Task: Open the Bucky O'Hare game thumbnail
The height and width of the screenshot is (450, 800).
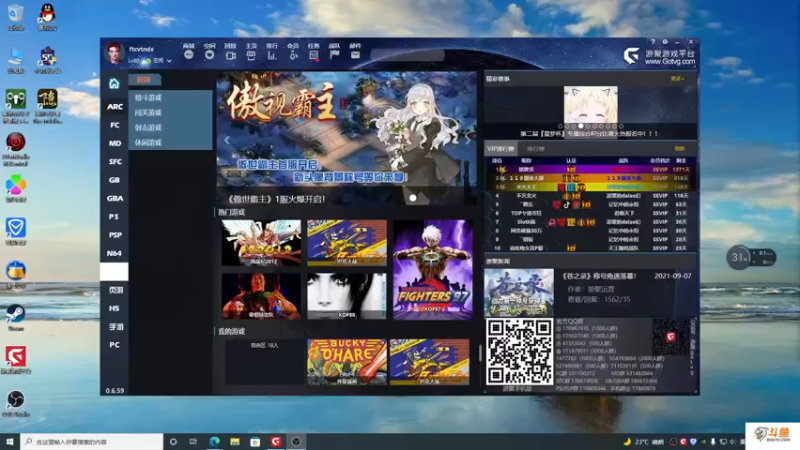Action: [347, 362]
